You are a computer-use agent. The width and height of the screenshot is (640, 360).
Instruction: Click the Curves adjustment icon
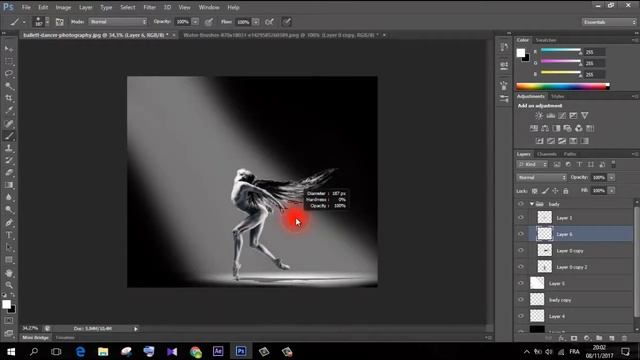click(562, 116)
